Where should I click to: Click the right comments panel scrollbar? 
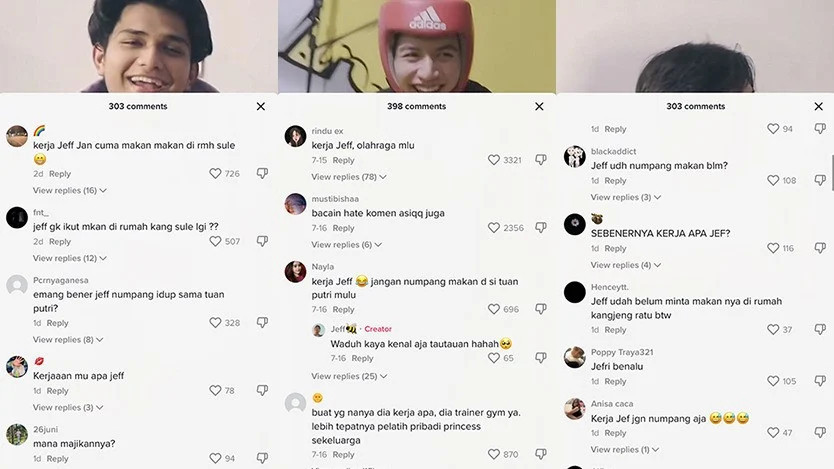(x=832, y=172)
